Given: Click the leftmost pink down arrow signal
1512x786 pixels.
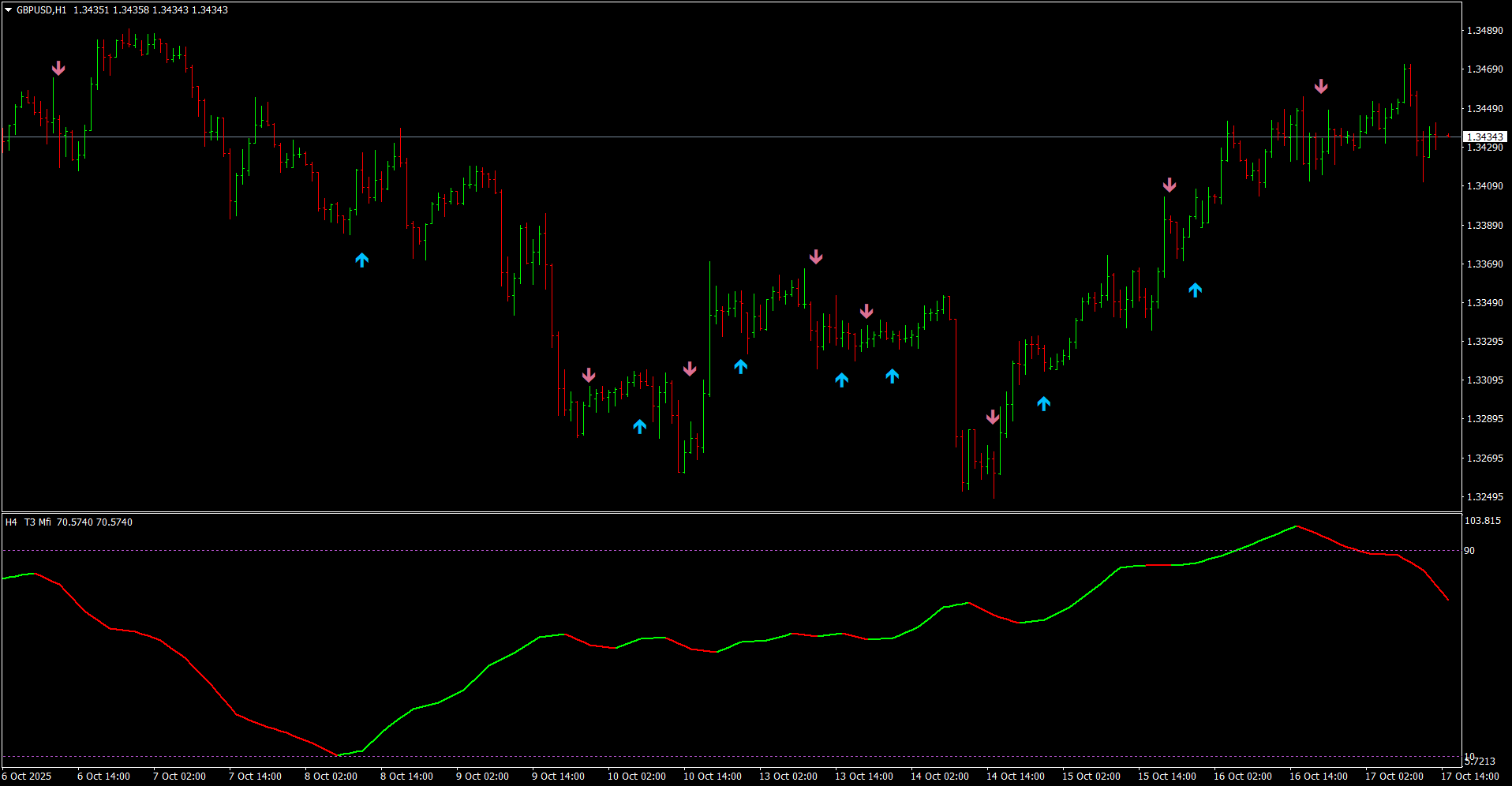Looking at the screenshot, I should (x=58, y=69).
